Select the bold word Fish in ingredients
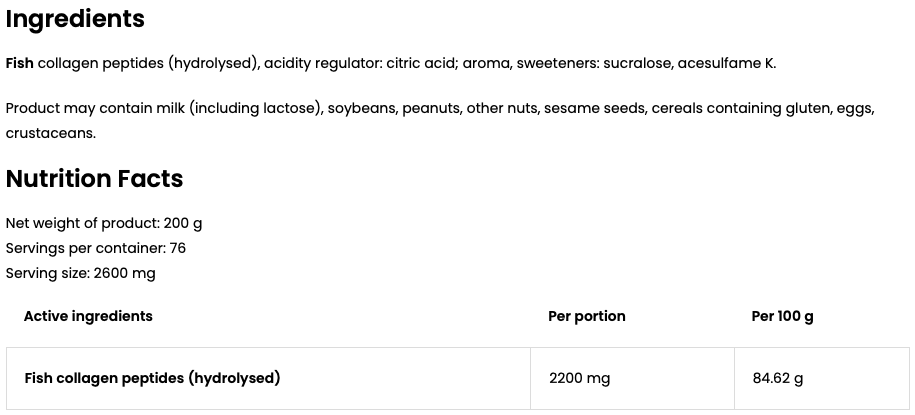 (x=19, y=63)
